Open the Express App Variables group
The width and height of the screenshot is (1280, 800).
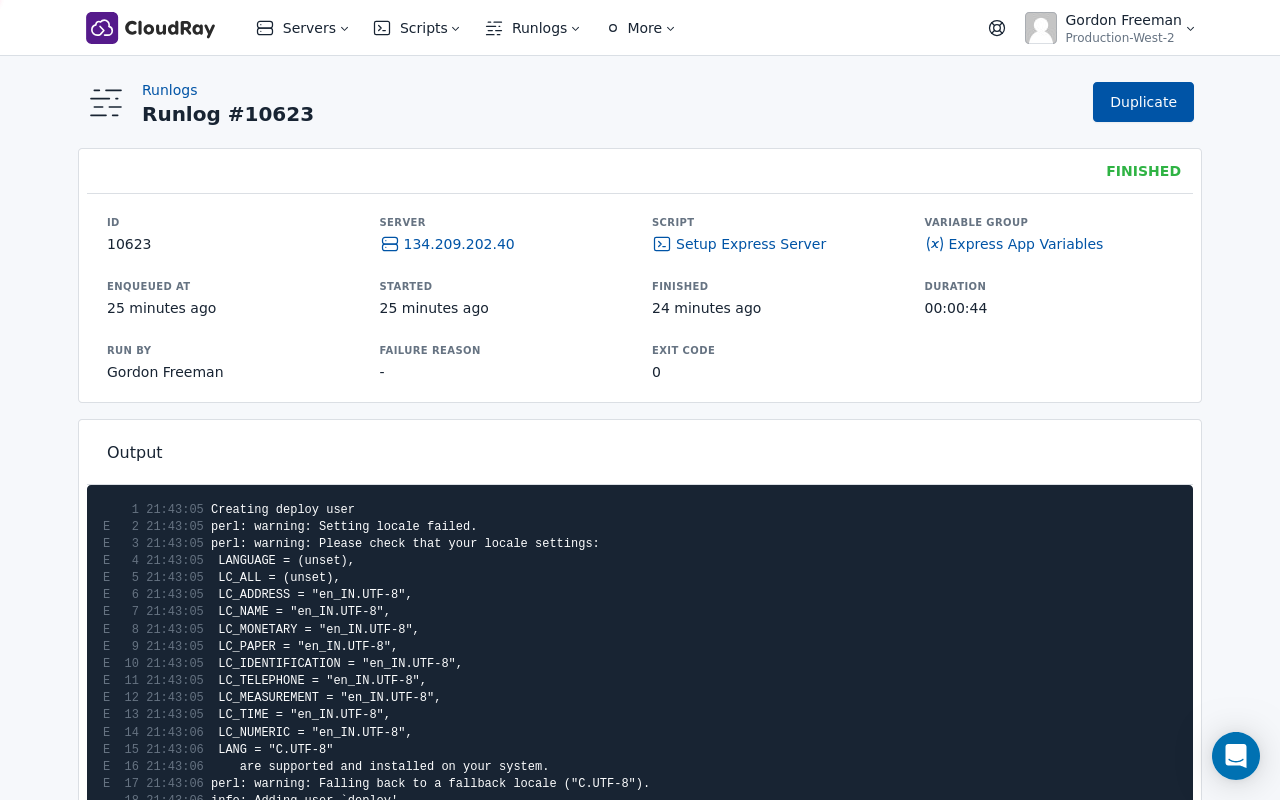pos(1027,243)
